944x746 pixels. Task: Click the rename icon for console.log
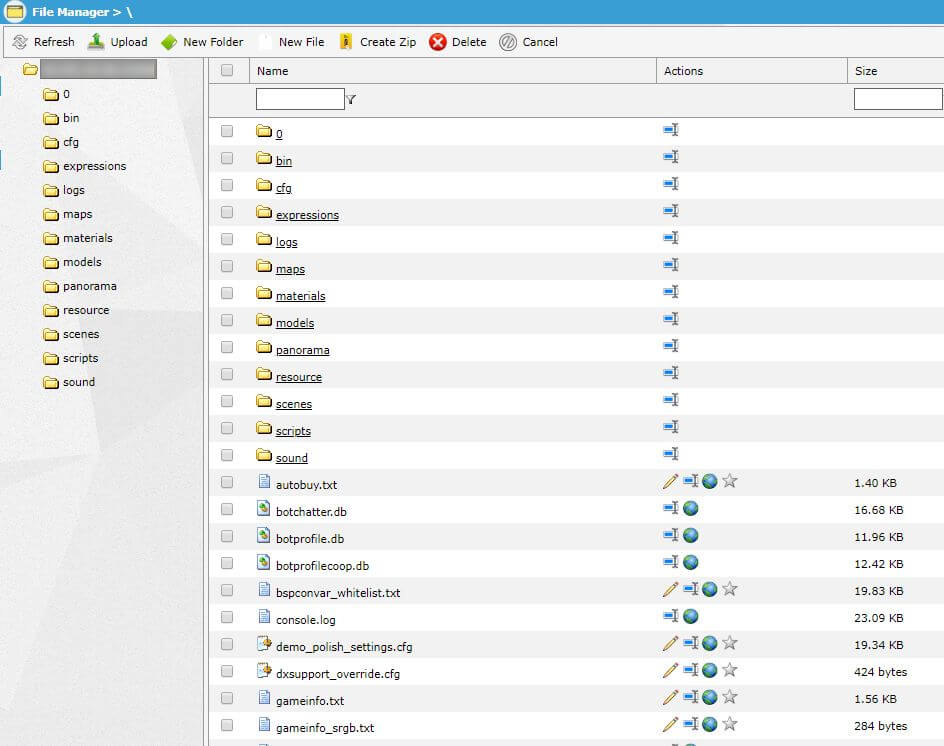(x=671, y=616)
